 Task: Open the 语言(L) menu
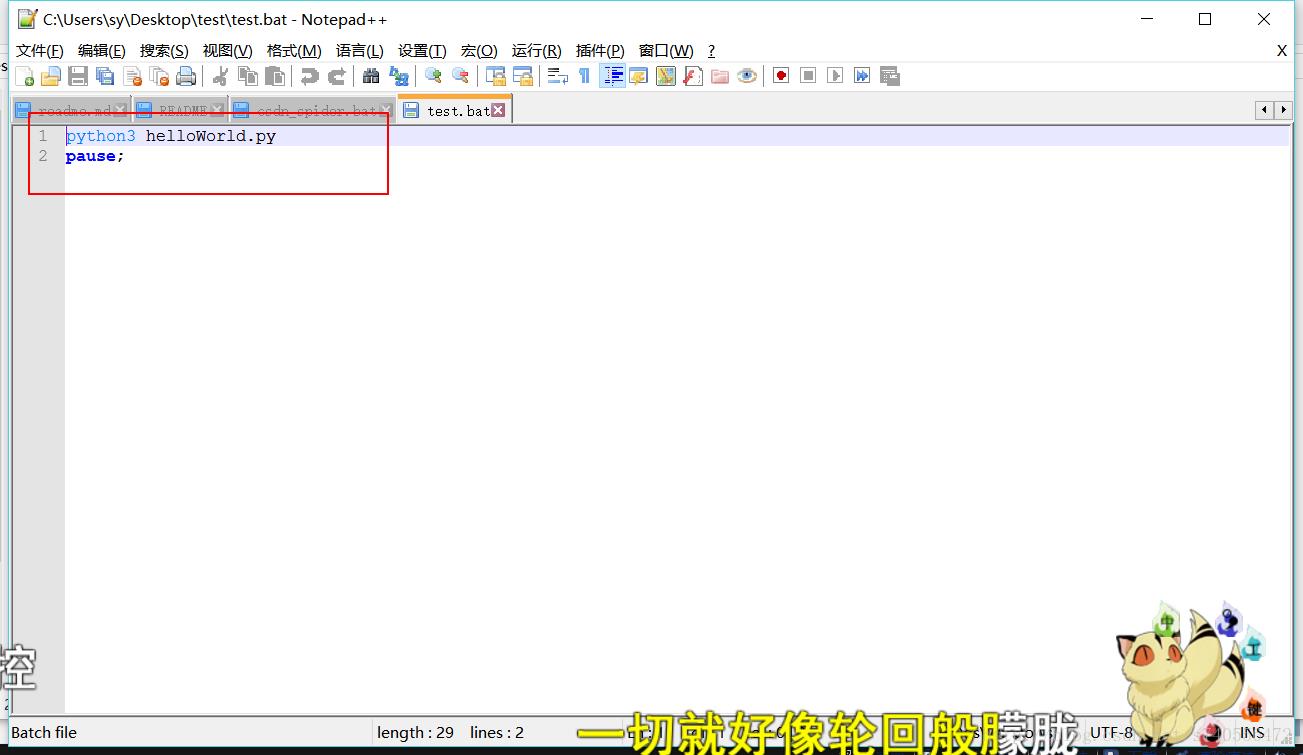(360, 51)
